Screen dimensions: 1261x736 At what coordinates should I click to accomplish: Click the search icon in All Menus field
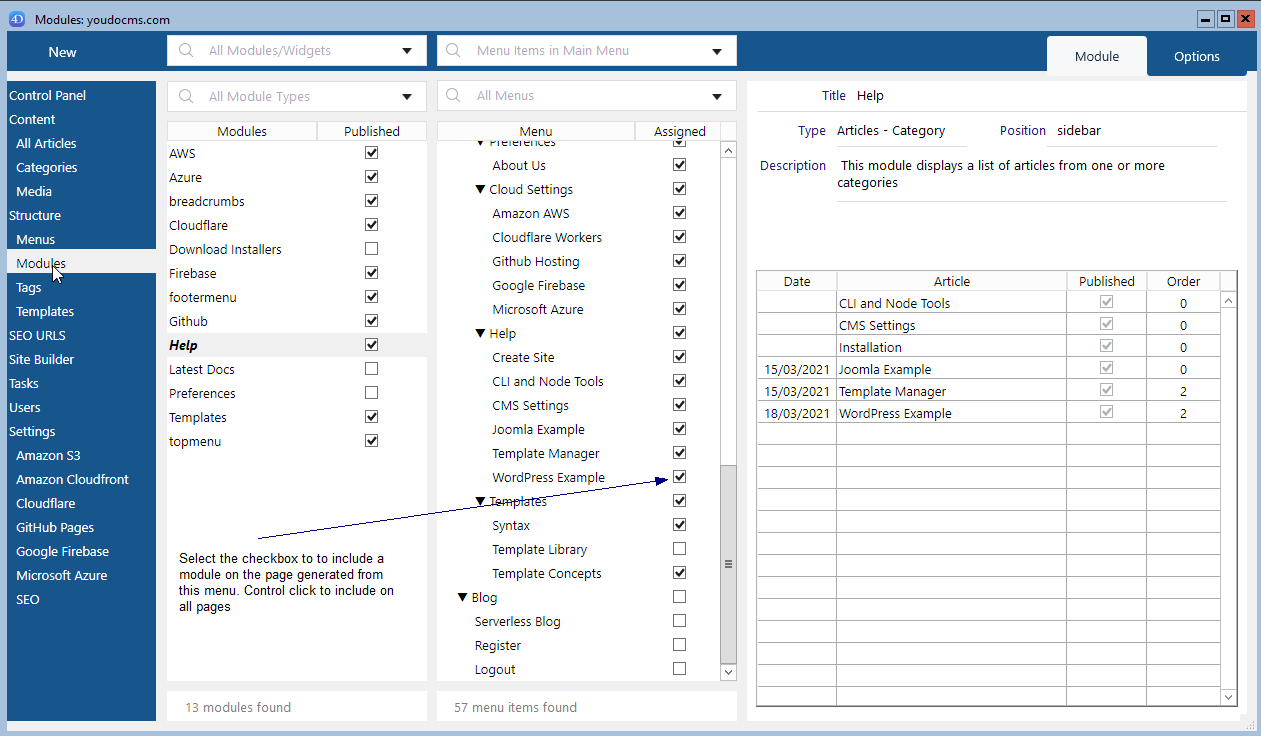pyautogui.click(x=454, y=96)
